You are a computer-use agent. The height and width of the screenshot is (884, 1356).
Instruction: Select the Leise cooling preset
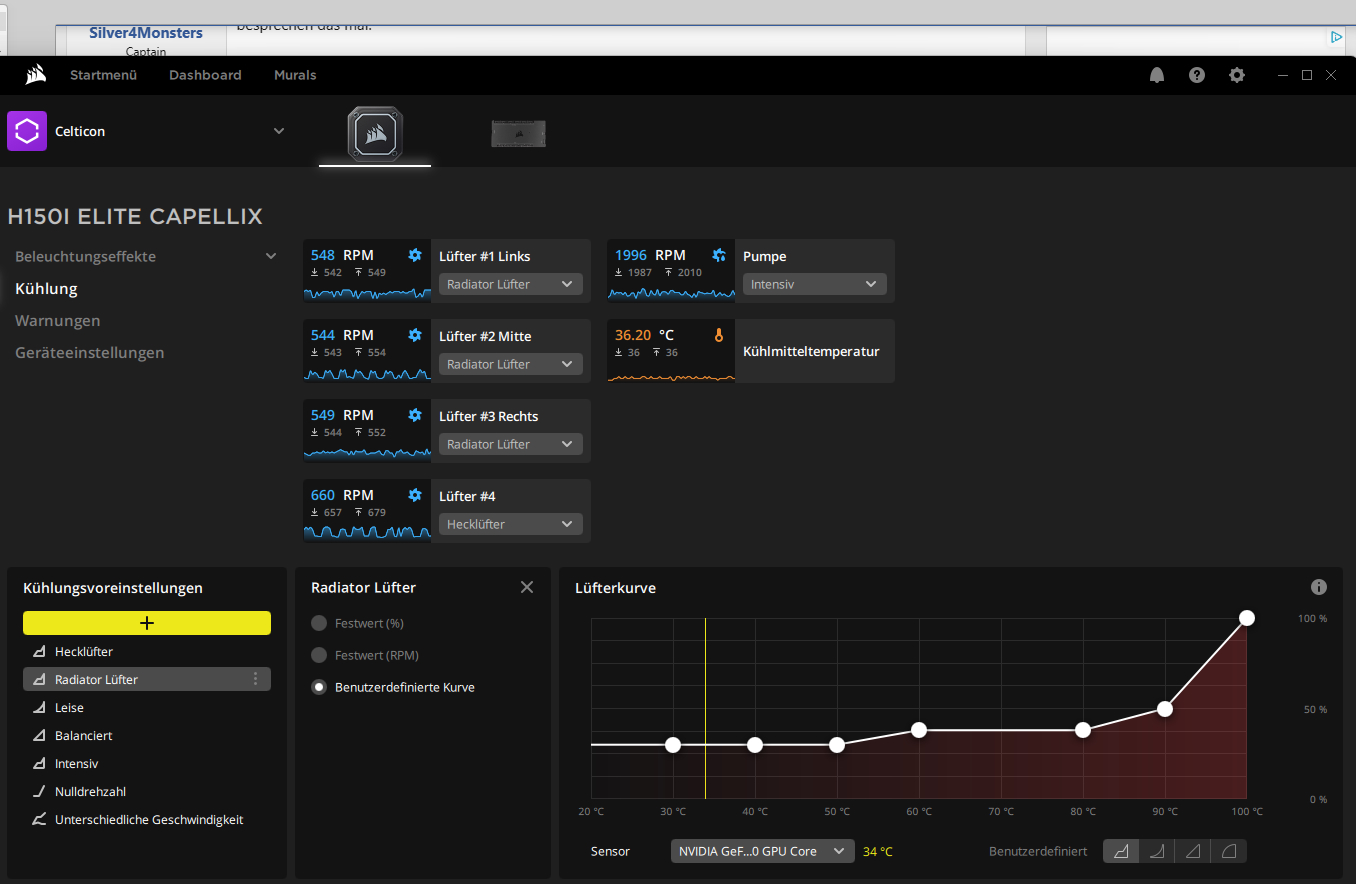[x=147, y=707]
